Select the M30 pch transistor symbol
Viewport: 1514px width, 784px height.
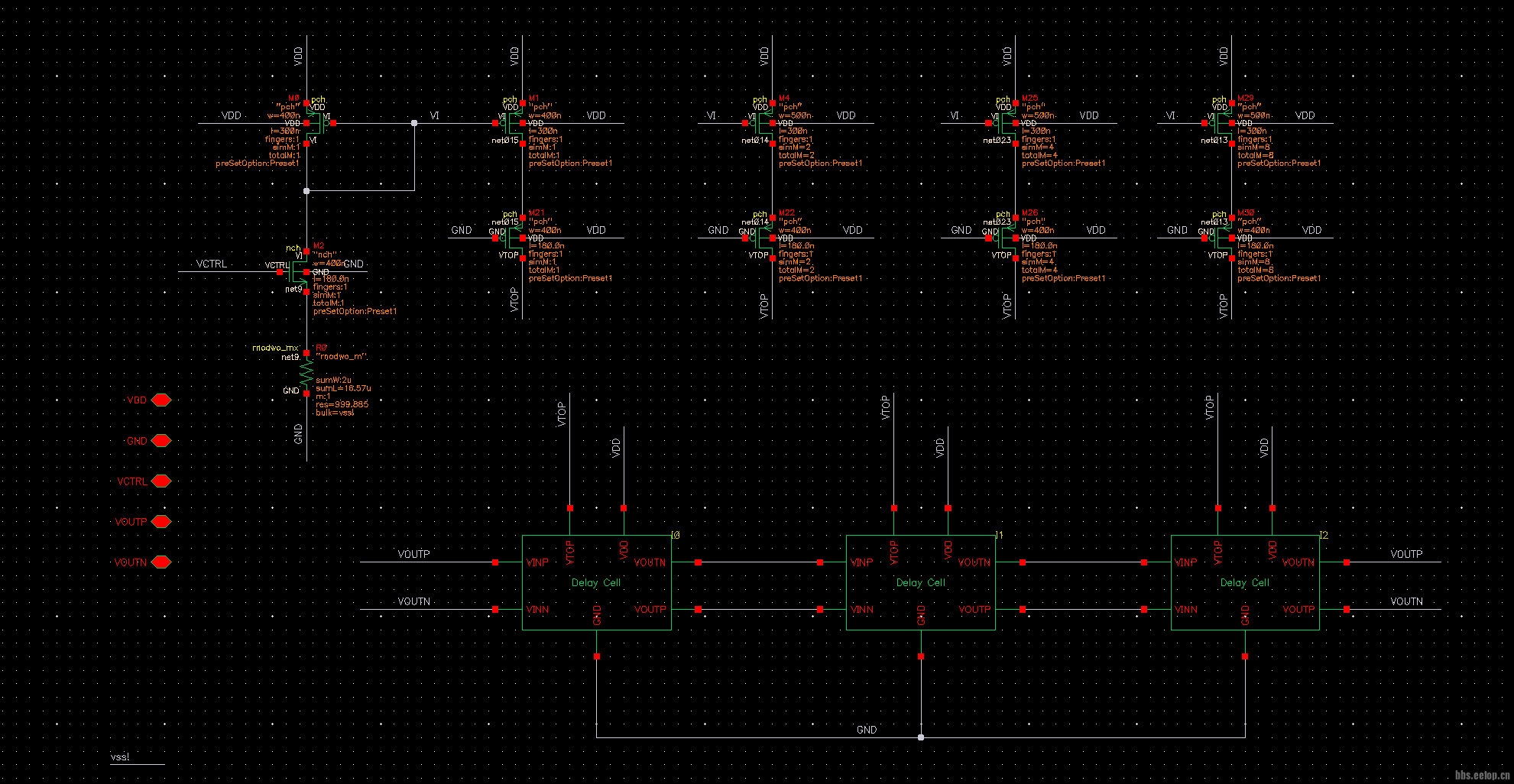click(x=1223, y=238)
